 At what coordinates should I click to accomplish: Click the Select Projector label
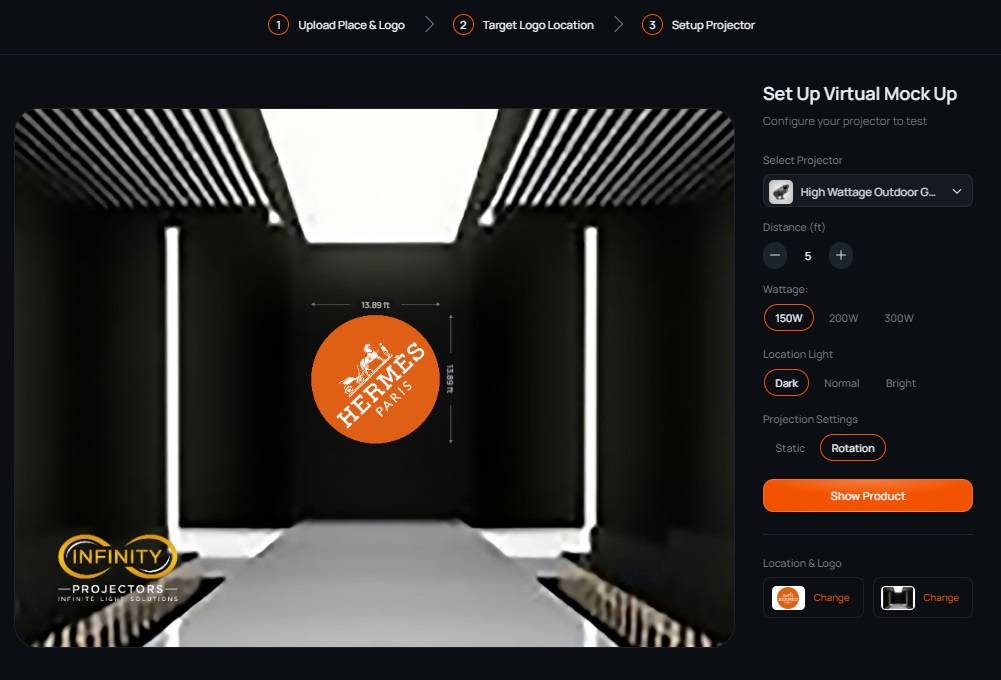(x=802, y=160)
